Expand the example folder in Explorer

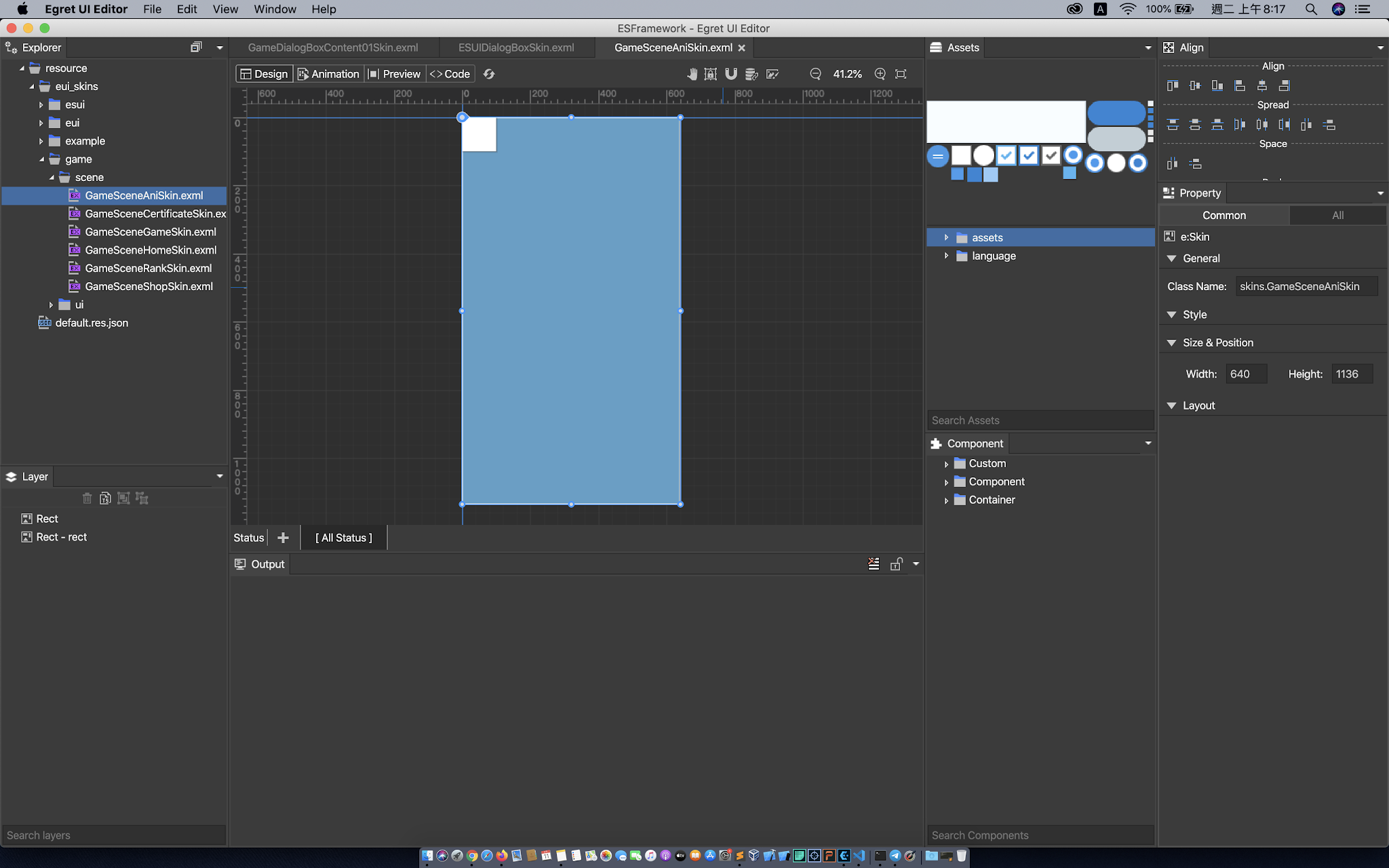42,141
